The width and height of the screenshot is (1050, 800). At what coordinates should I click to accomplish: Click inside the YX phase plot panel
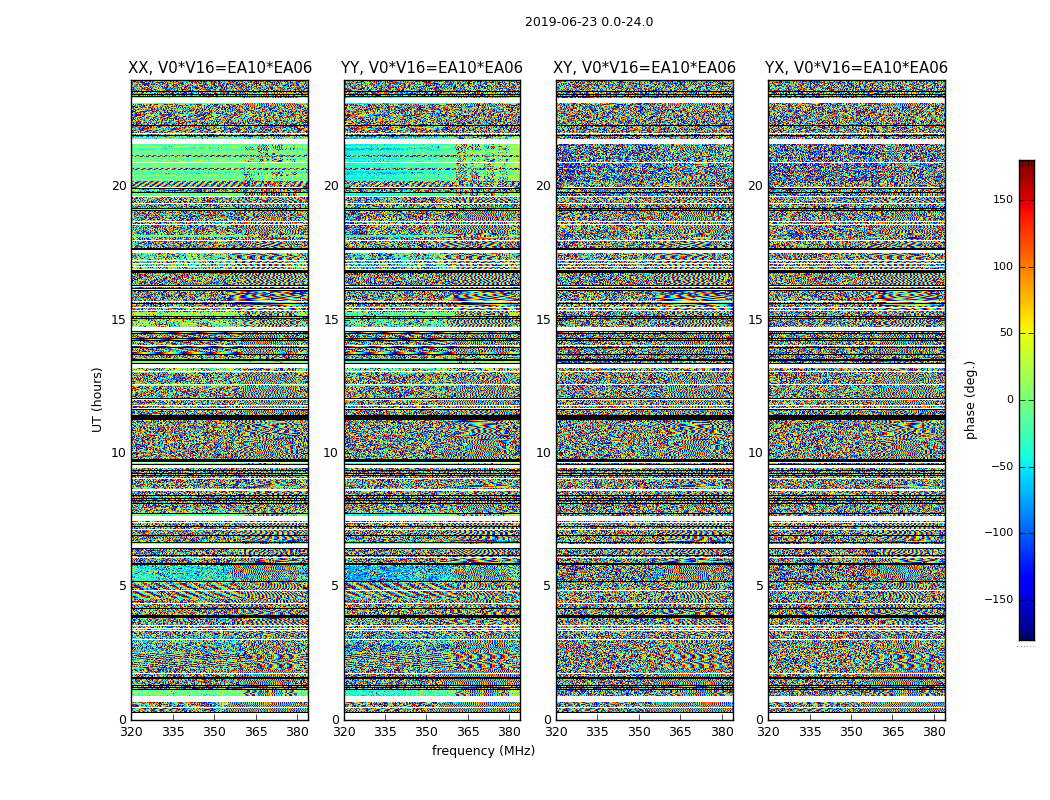pos(856,400)
